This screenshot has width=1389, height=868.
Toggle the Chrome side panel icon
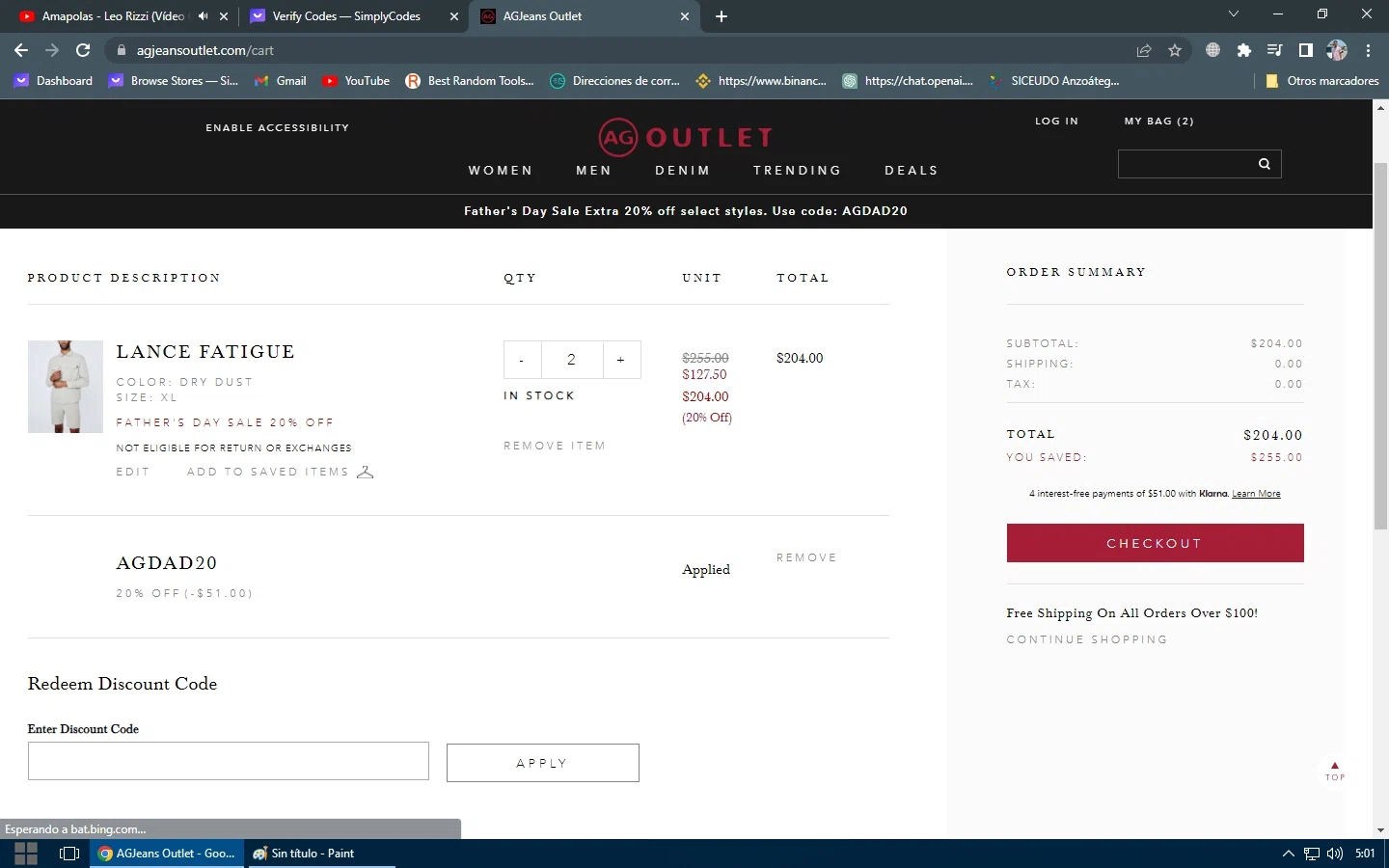pos(1306,50)
